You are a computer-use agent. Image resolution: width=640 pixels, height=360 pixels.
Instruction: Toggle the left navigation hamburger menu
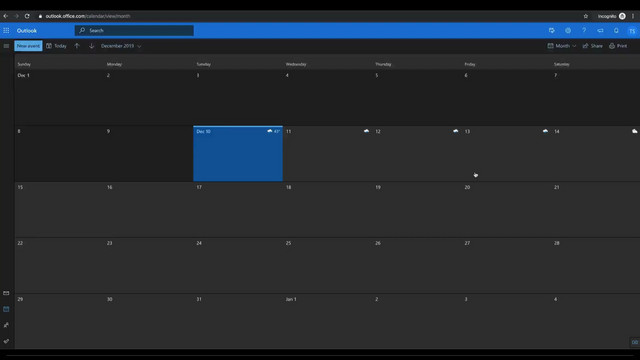click(6, 46)
